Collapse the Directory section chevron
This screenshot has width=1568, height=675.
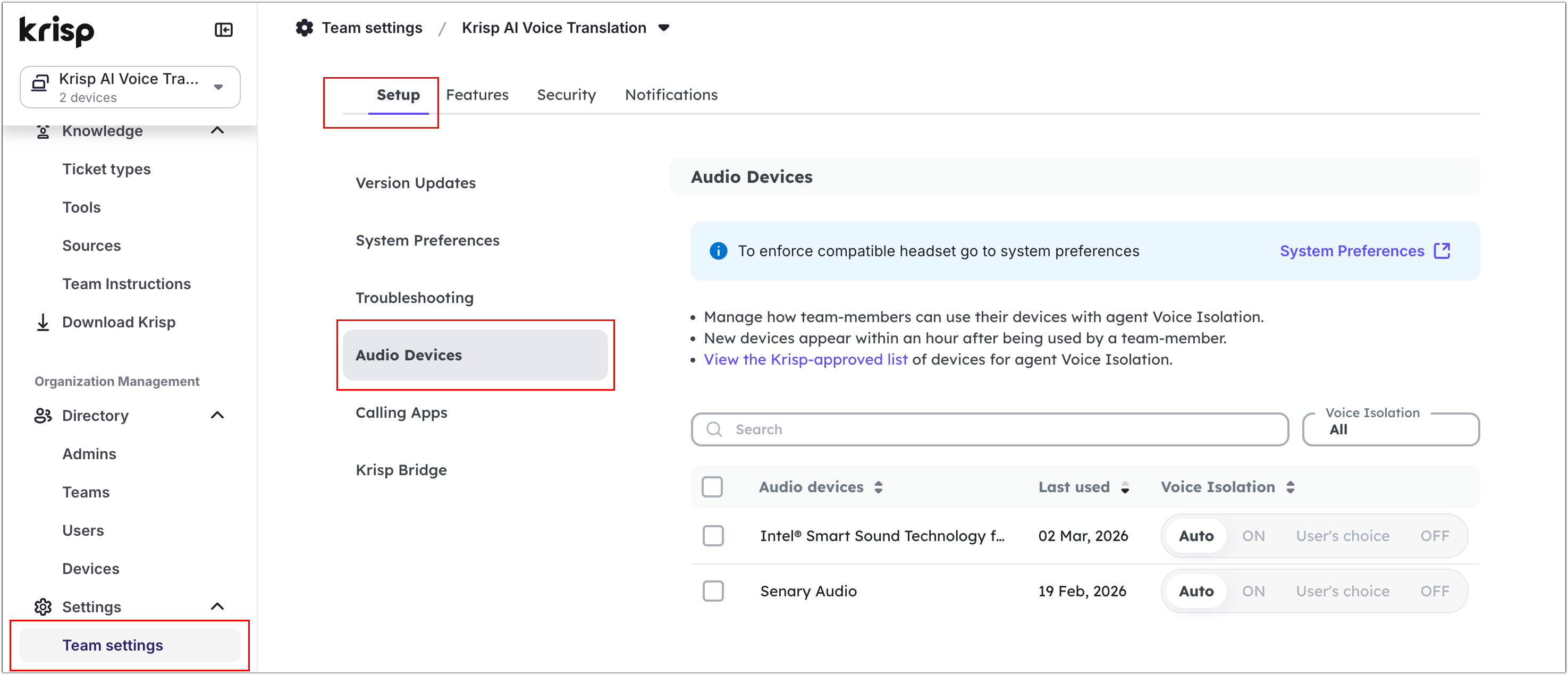click(217, 416)
